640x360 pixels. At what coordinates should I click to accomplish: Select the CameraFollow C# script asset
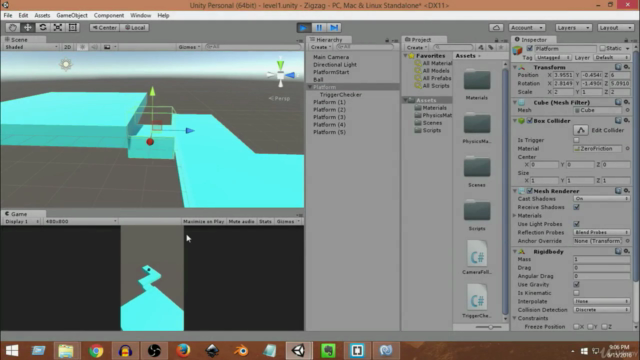(x=477, y=253)
